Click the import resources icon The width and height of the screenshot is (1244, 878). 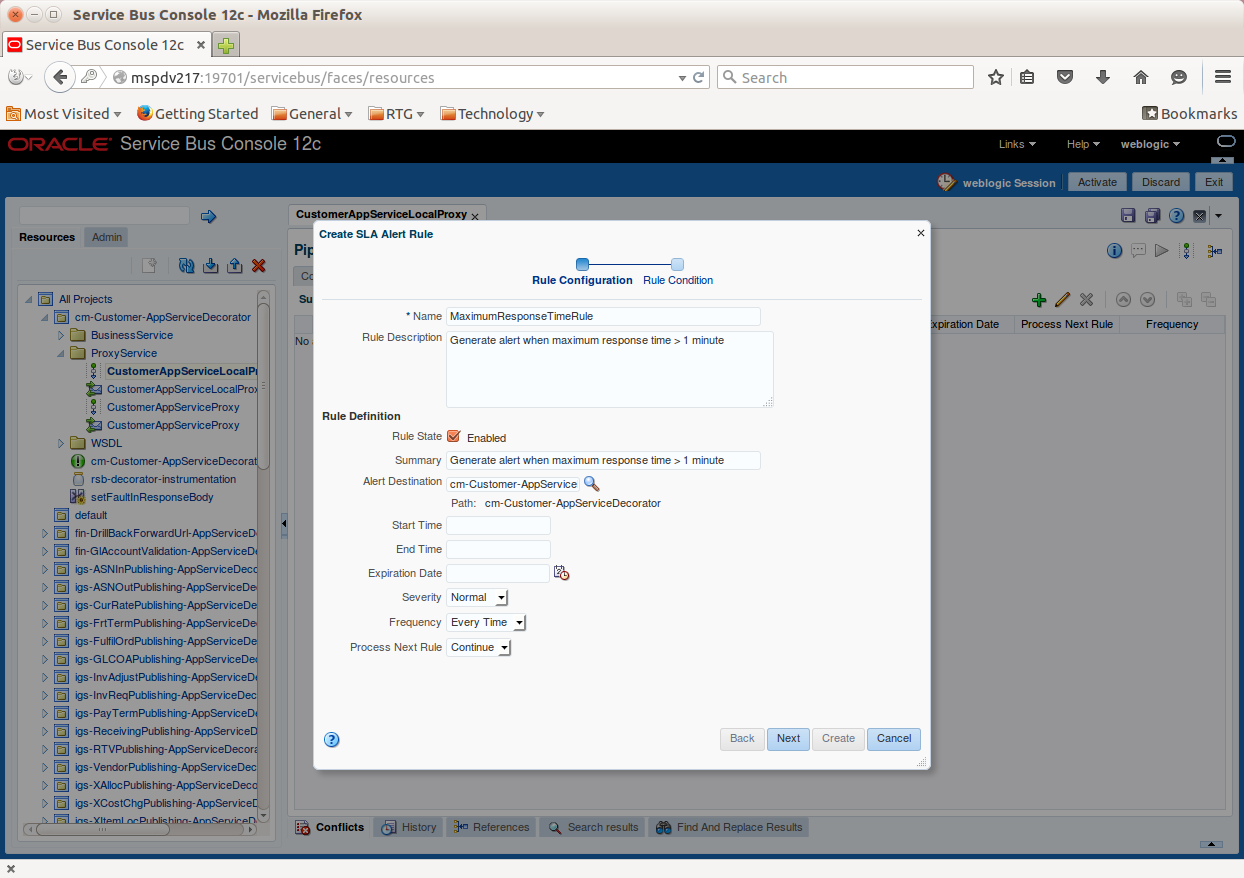pos(210,266)
